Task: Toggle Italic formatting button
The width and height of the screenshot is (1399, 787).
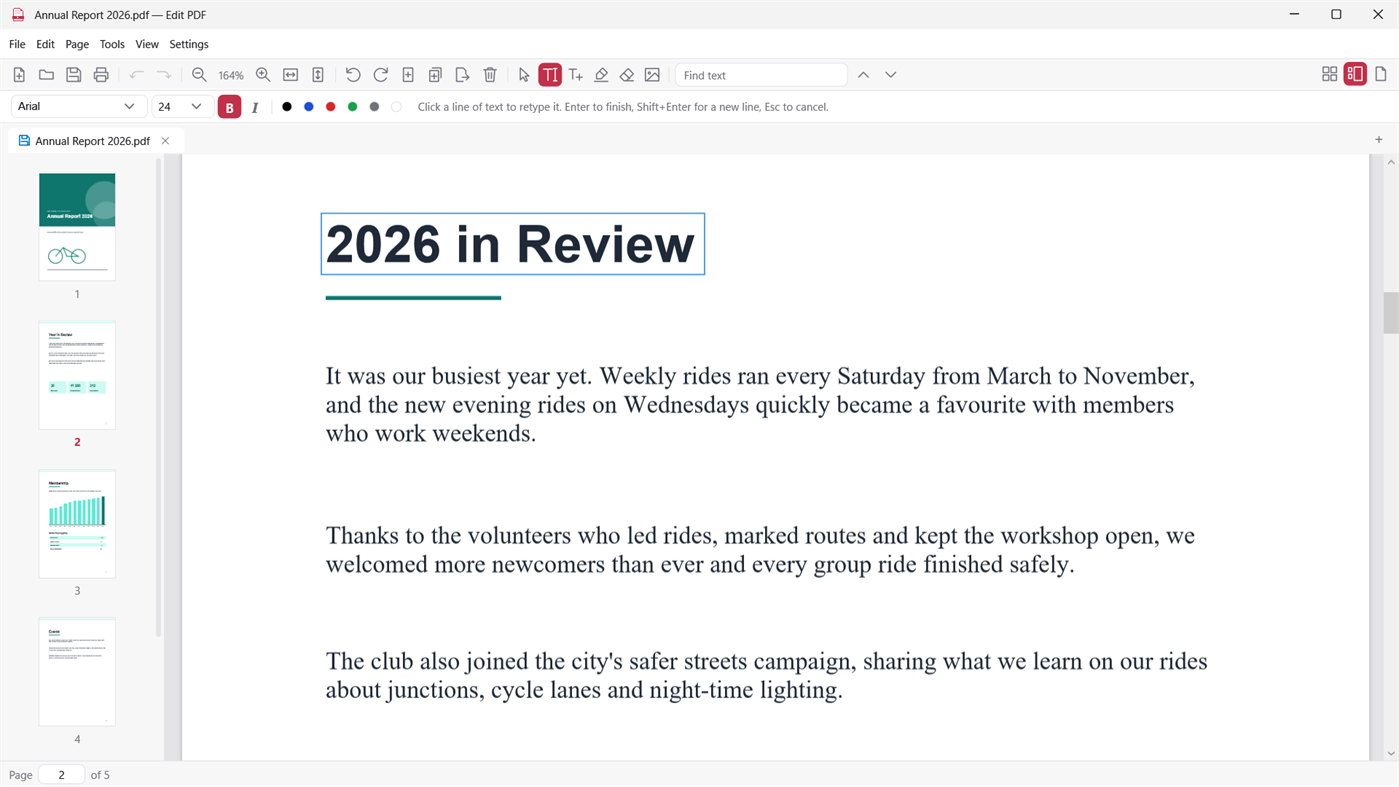Action: 255,107
